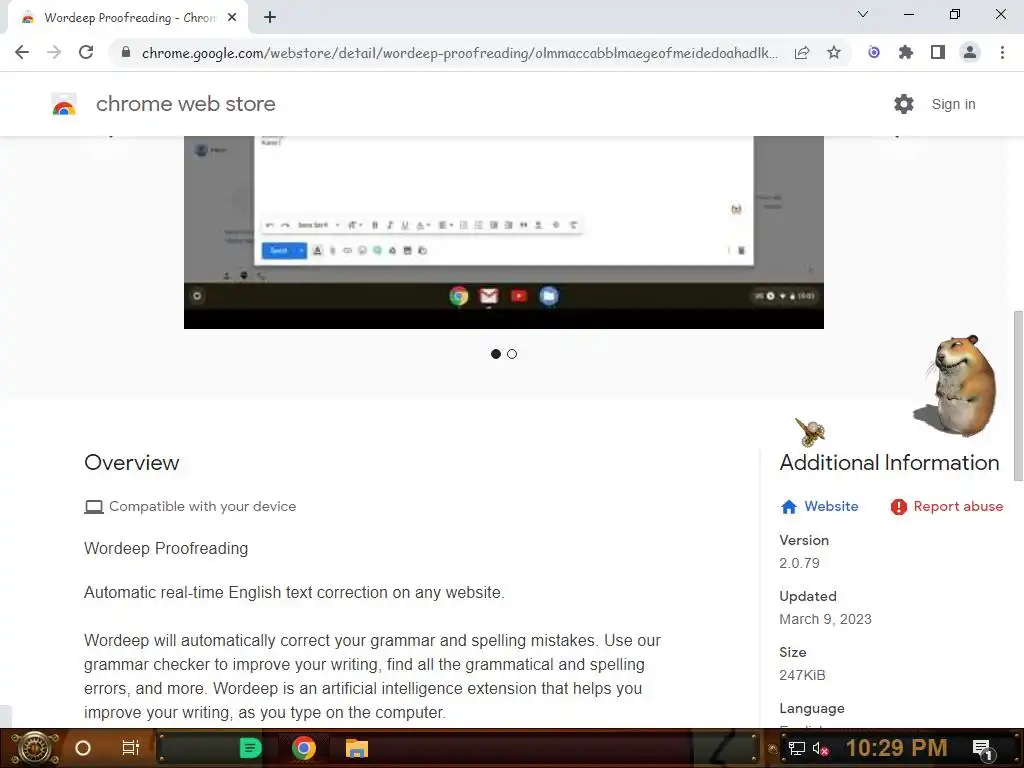This screenshot has width=1024, height=768.
Task: Open Chrome three-dot menu
Action: 1002,52
